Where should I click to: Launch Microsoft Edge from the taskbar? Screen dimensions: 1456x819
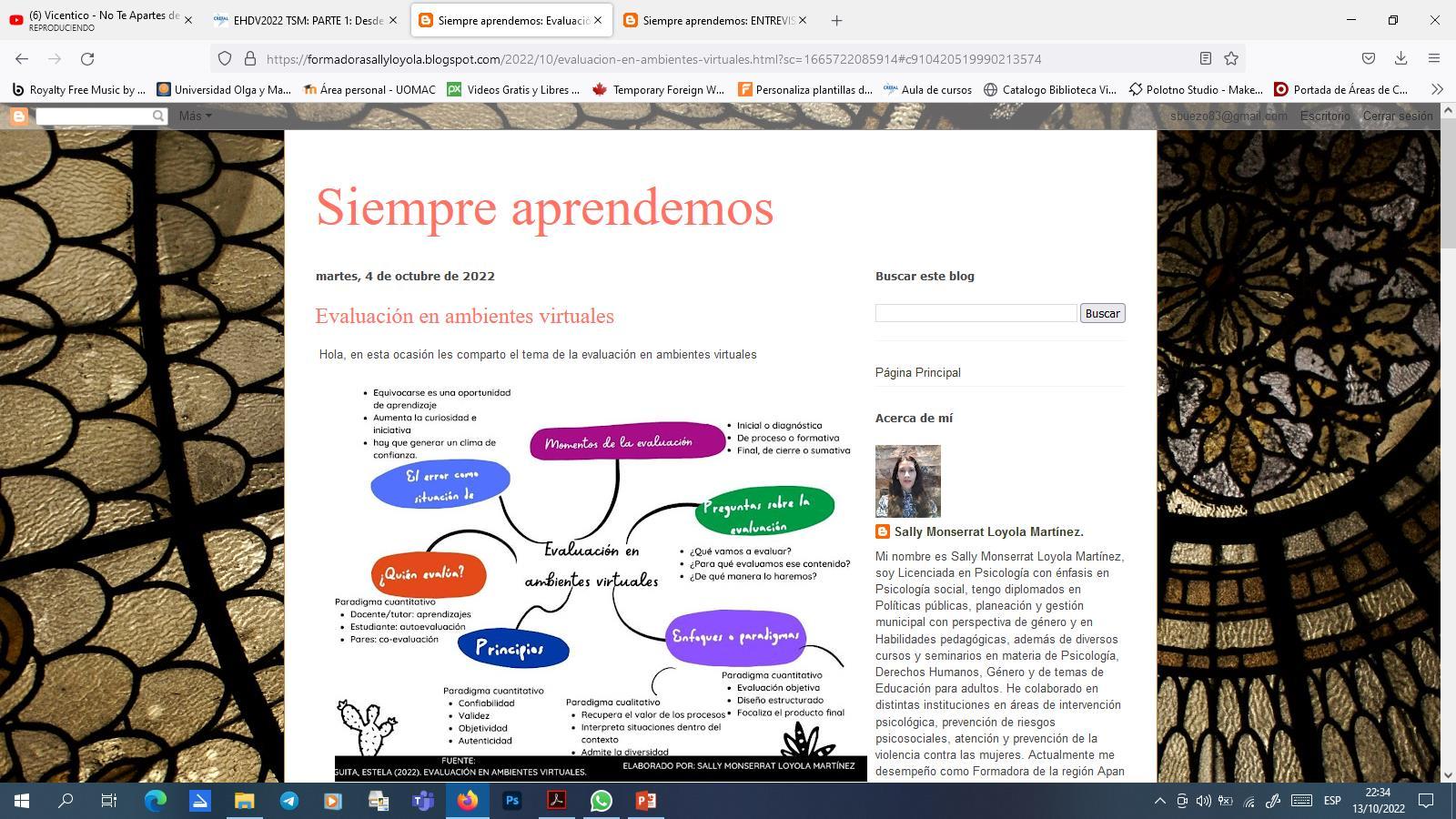pos(156,801)
